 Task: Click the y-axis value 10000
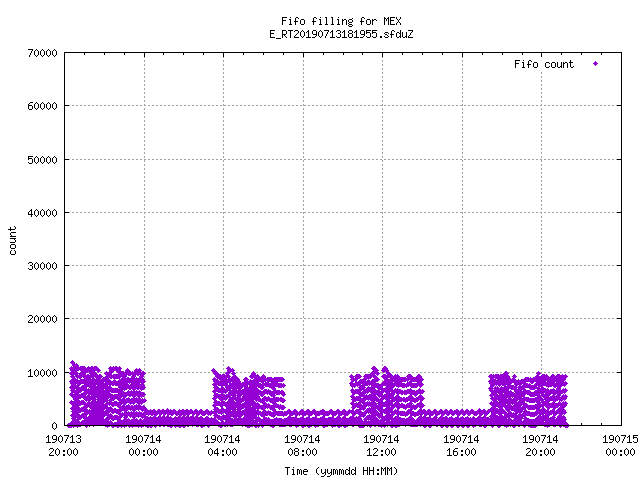pyautogui.click(x=42, y=373)
